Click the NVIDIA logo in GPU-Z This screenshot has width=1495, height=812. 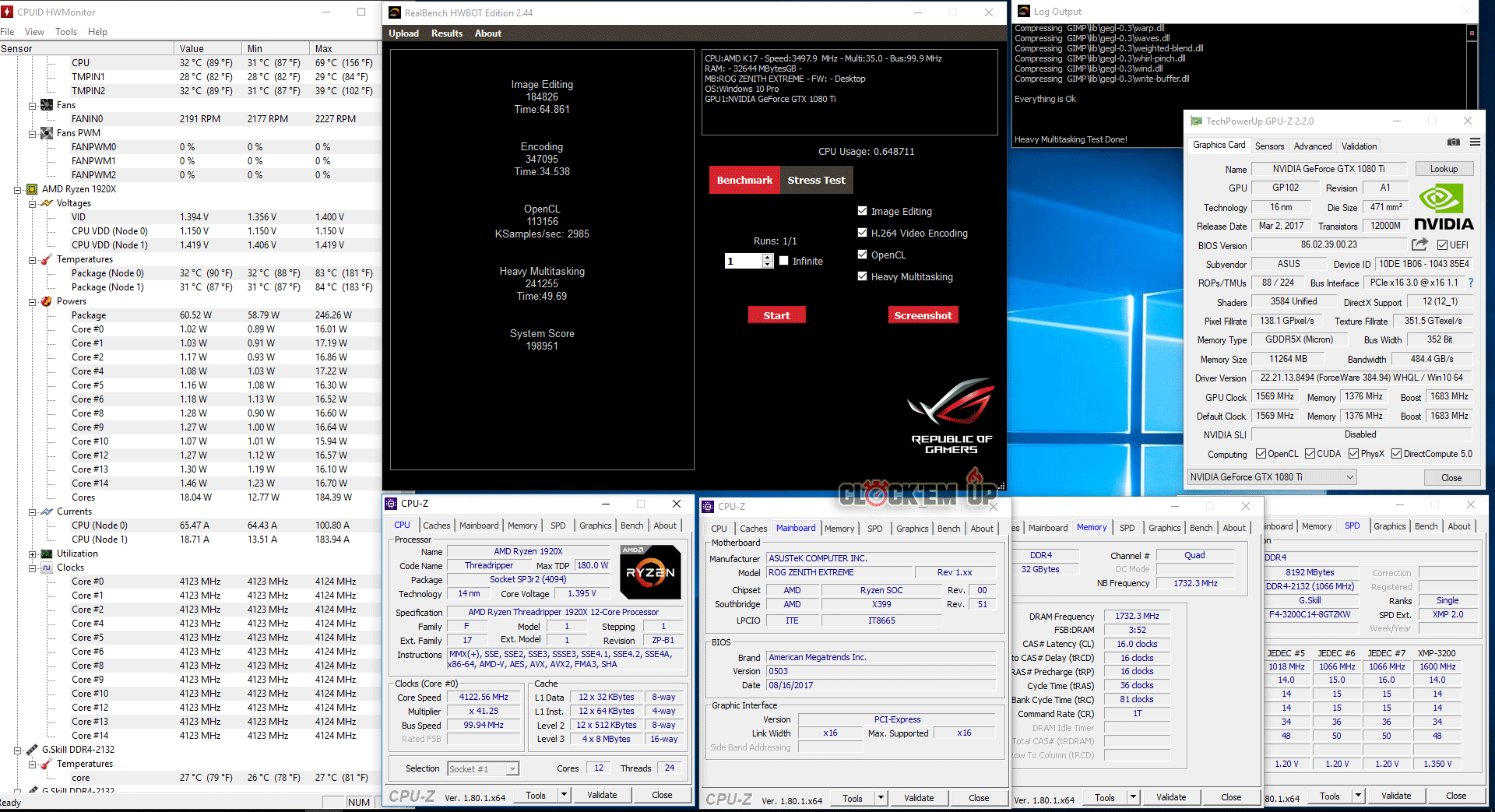(1443, 208)
